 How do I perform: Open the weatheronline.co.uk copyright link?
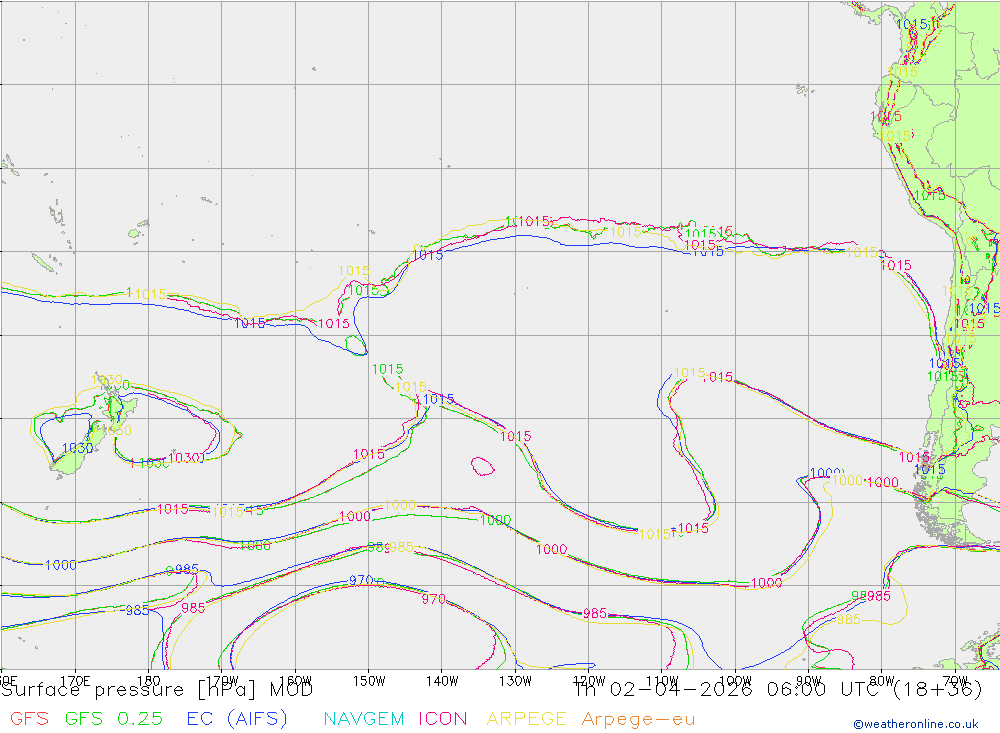click(916, 724)
